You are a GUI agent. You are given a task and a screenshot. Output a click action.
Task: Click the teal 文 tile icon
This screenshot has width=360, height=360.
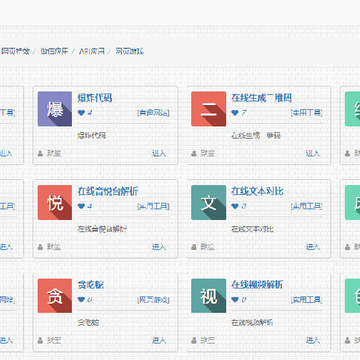(x=208, y=202)
